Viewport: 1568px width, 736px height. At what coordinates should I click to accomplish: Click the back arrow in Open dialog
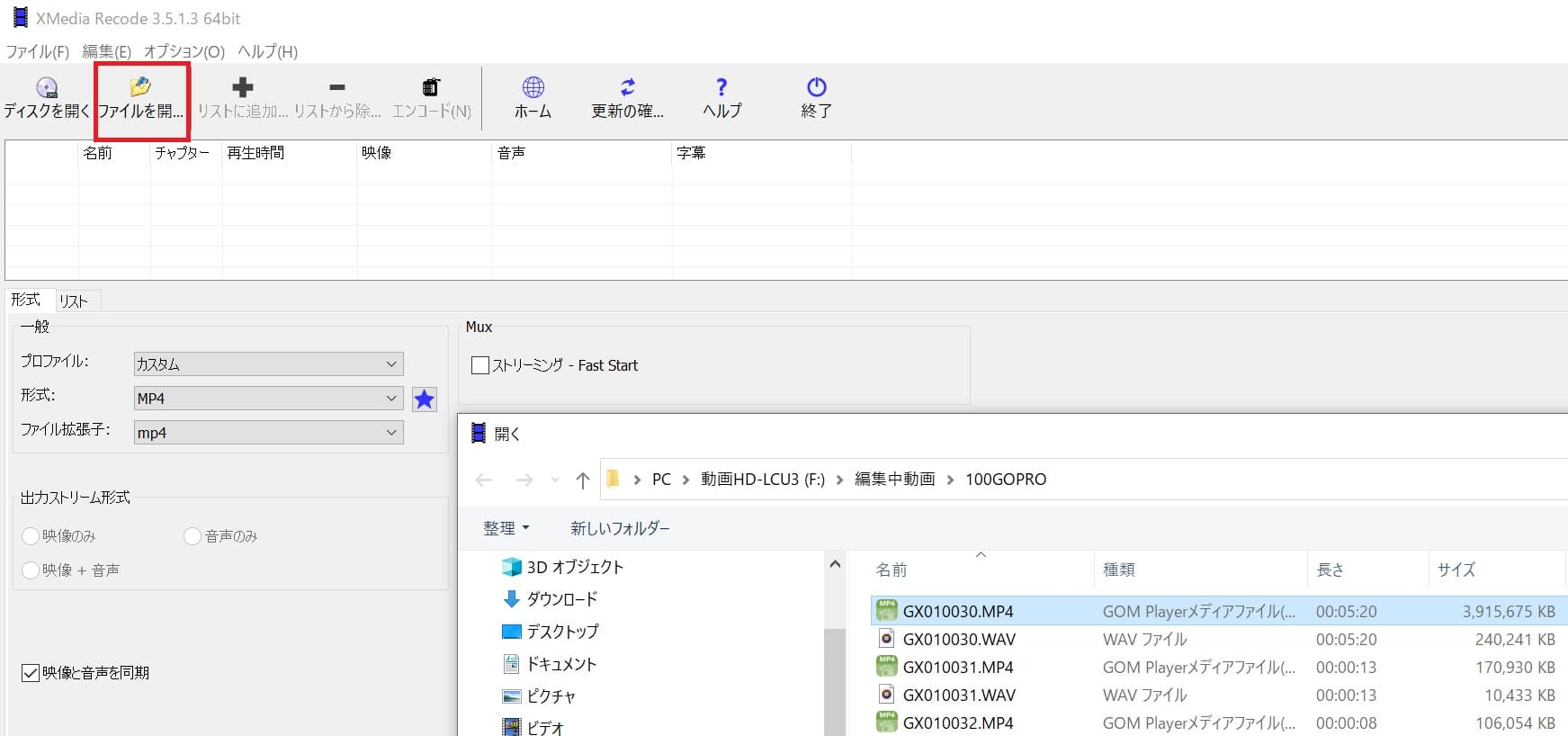484,480
